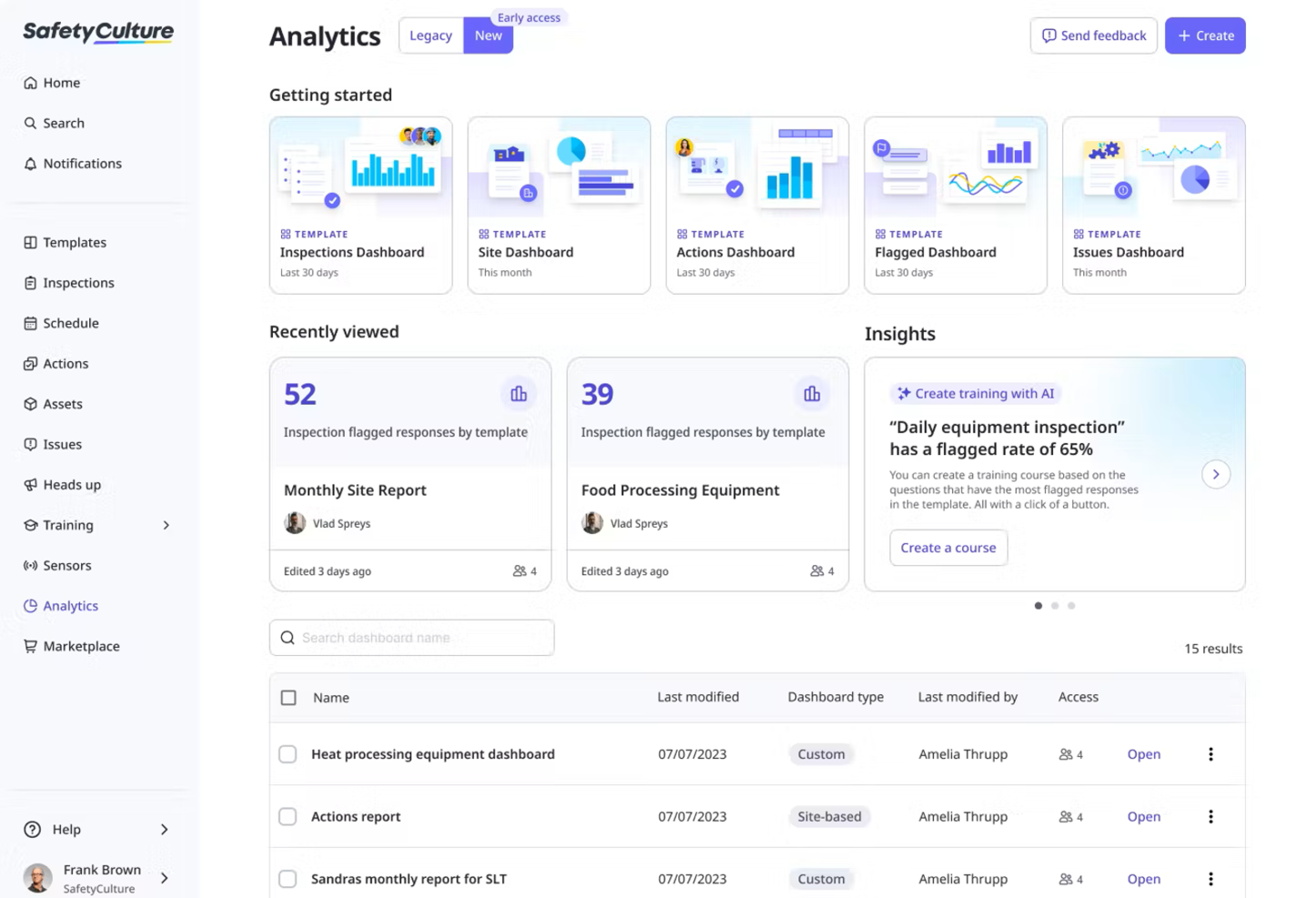1316x898 pixels.
Task: Click the Marketplace cart icon
Action: click(30, 646)
